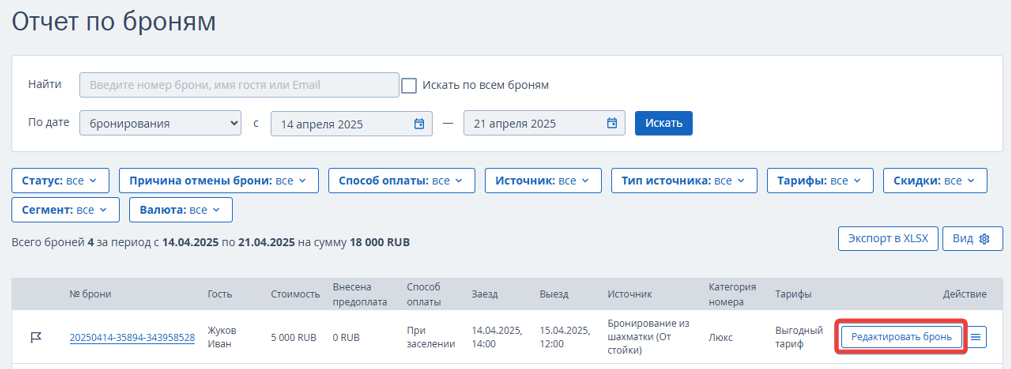Click the Гость column header
1011x369 pixels.
(x=220, y=294)
